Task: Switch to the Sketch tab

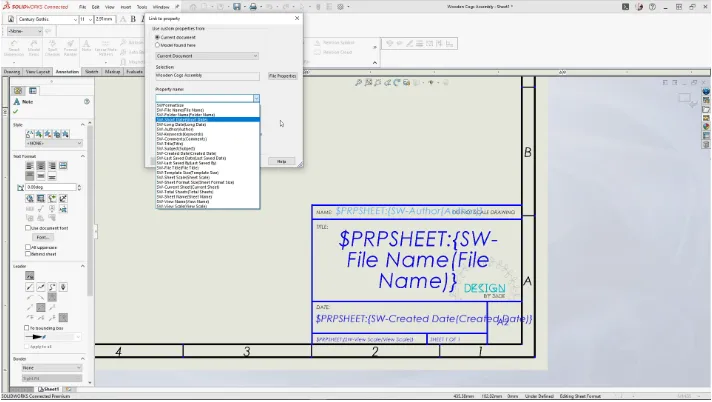Action: (91, 72)
